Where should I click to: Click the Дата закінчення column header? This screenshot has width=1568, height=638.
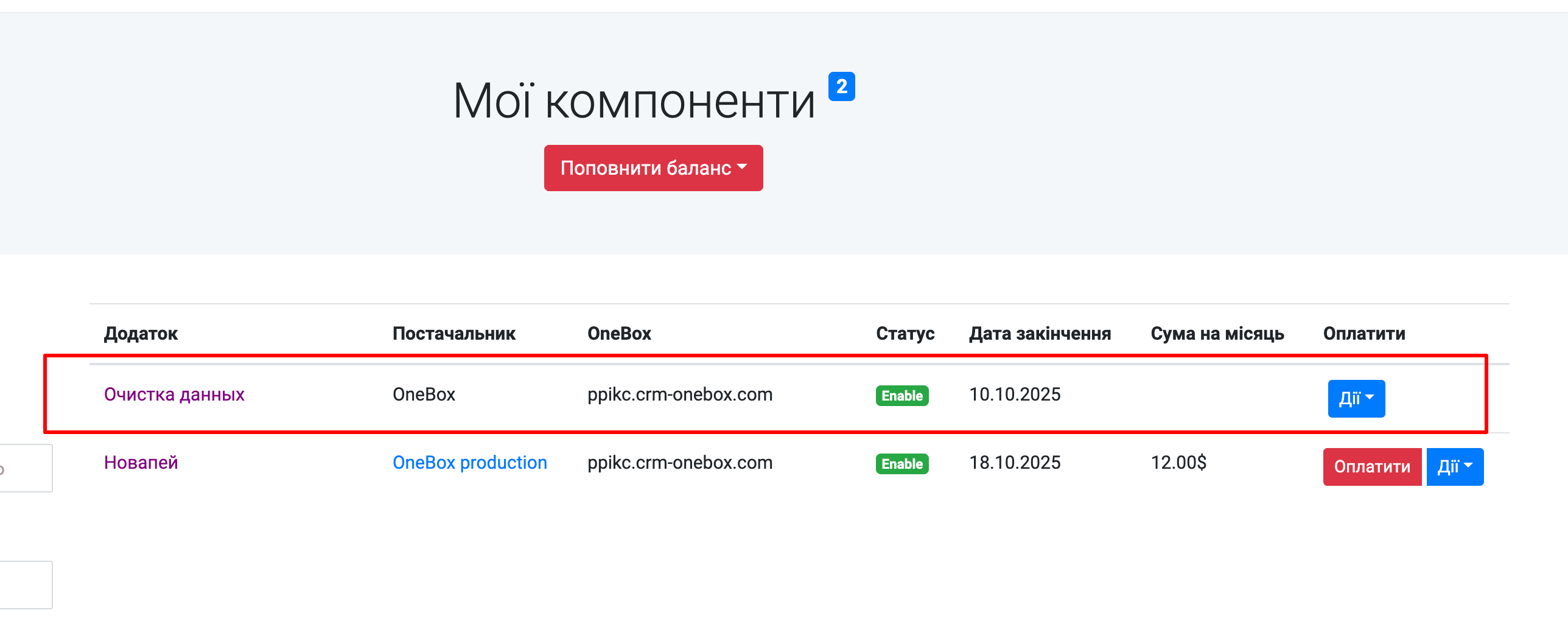(1040, 334)
